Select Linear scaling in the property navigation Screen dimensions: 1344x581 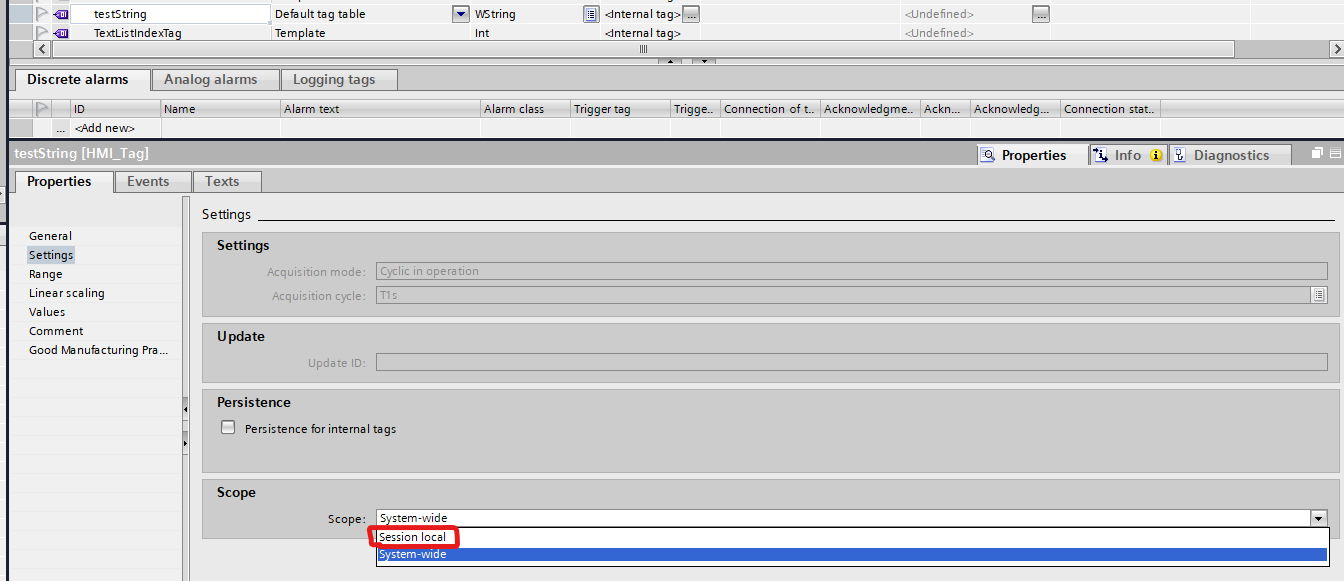[x=67, y=293]
